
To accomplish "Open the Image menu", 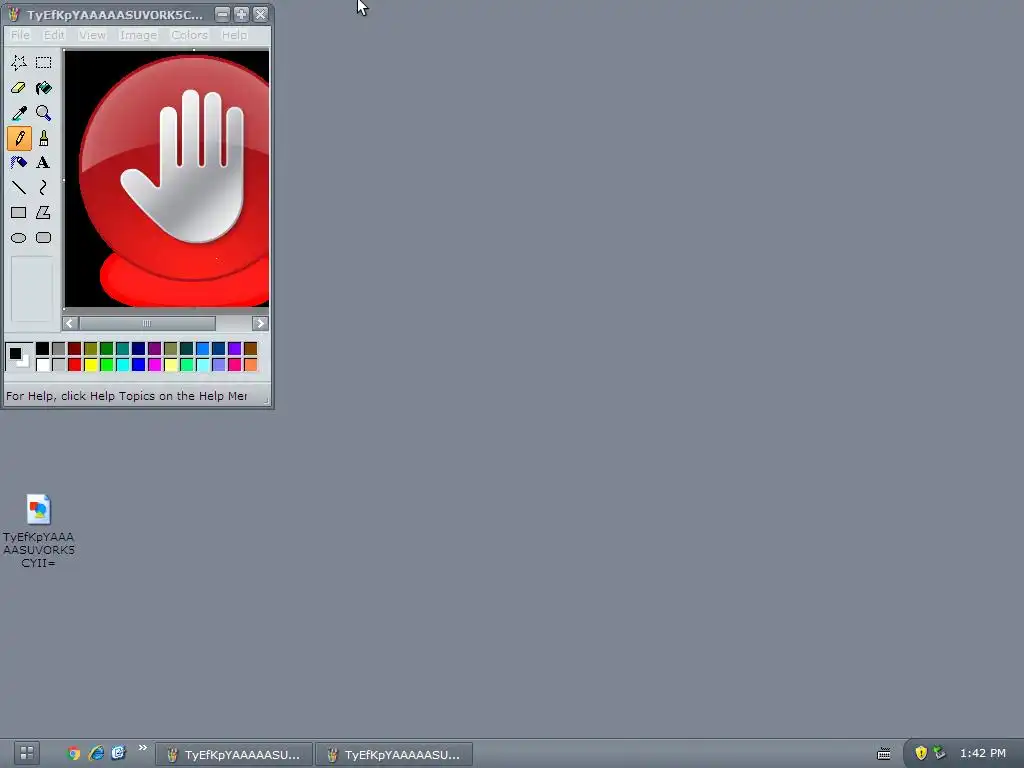I will coord(138,35).
